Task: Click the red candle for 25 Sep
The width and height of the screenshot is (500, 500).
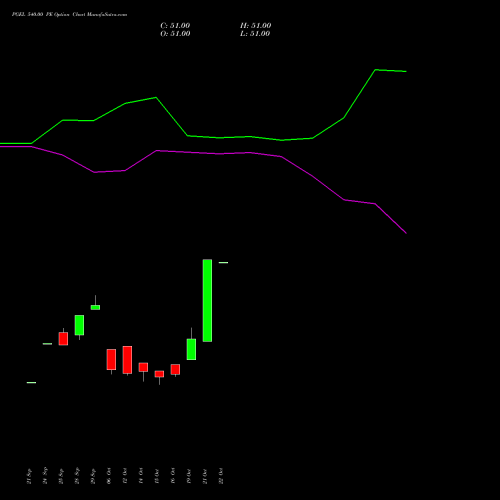Action: tap(63, 338)
